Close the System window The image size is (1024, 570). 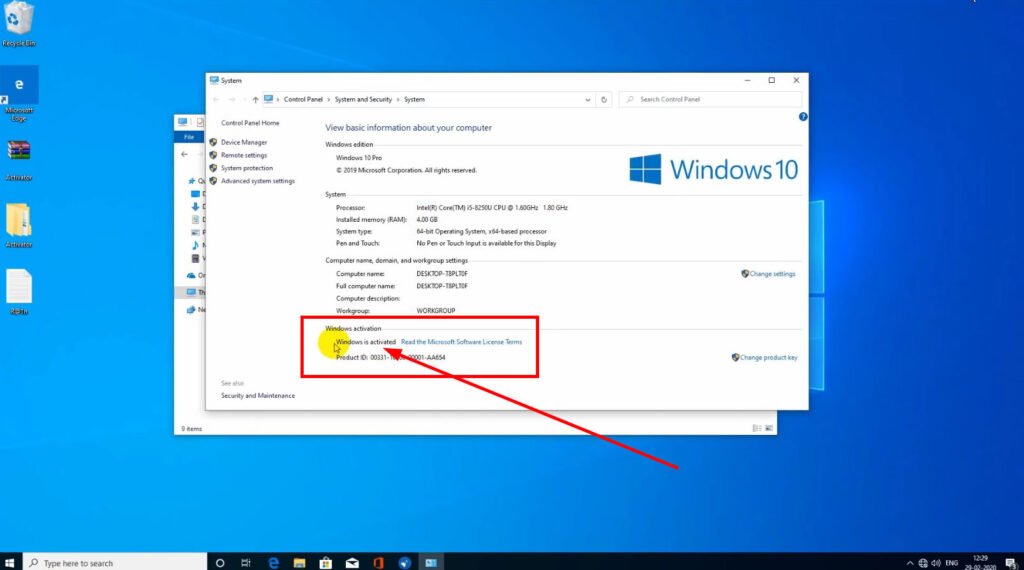tap(796, 80)
